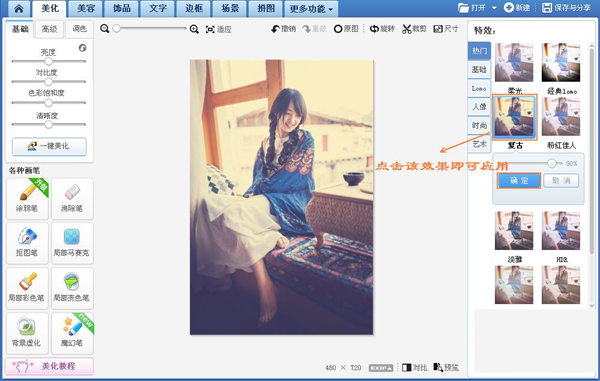Viewport: 600px width, 381px height.
Task: Switch to the 美化 tab
Action: [x=50, y=8]
